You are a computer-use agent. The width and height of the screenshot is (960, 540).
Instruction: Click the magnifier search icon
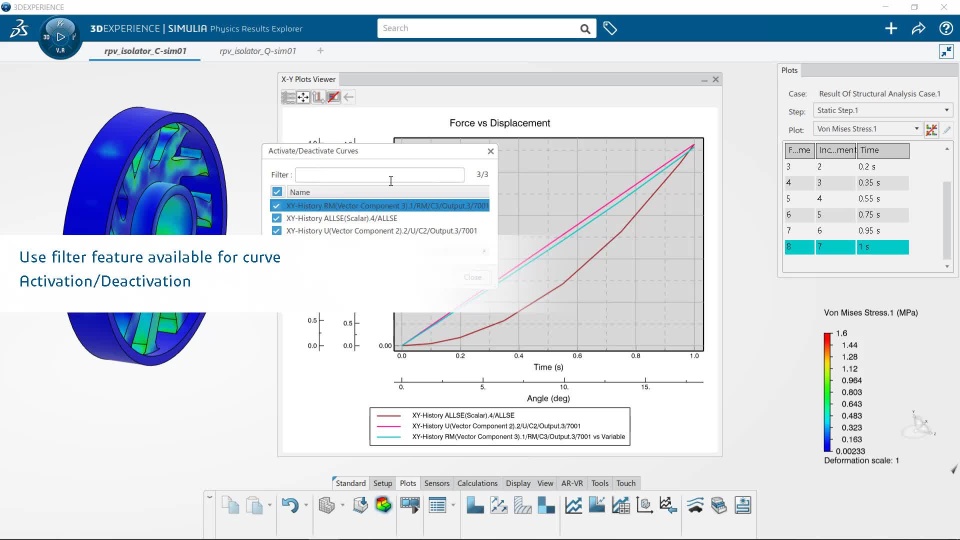[x=585, y=29]
